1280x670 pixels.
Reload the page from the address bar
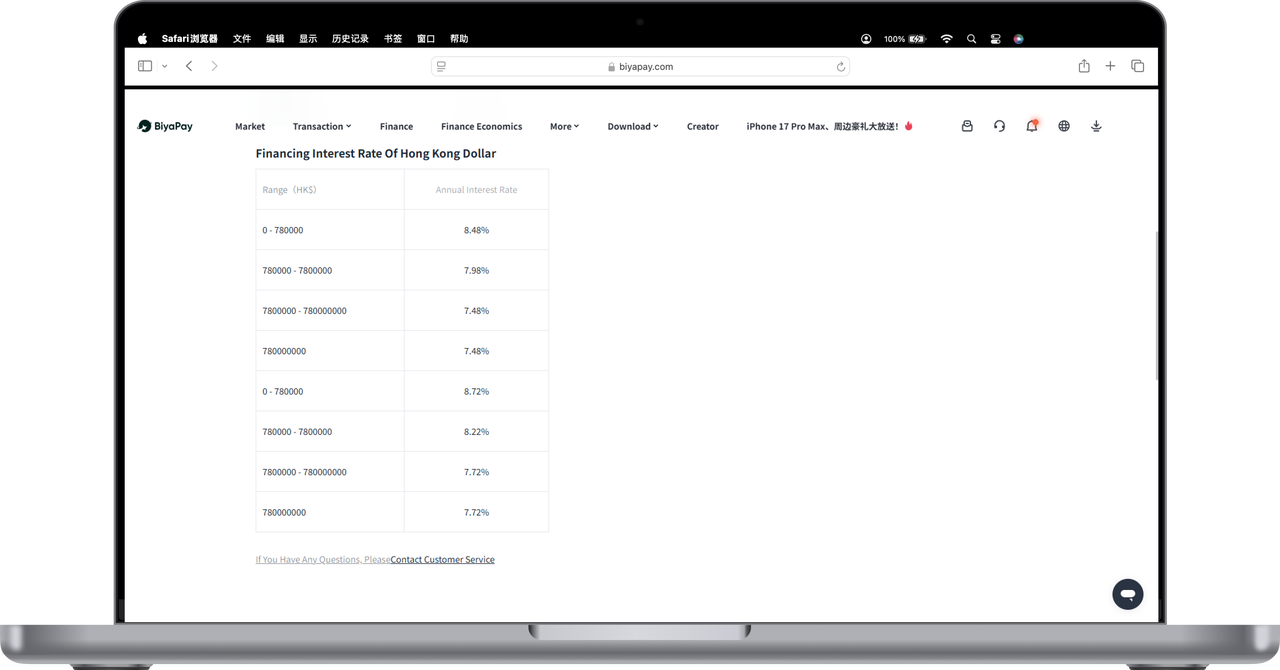[x=841, y=67]
